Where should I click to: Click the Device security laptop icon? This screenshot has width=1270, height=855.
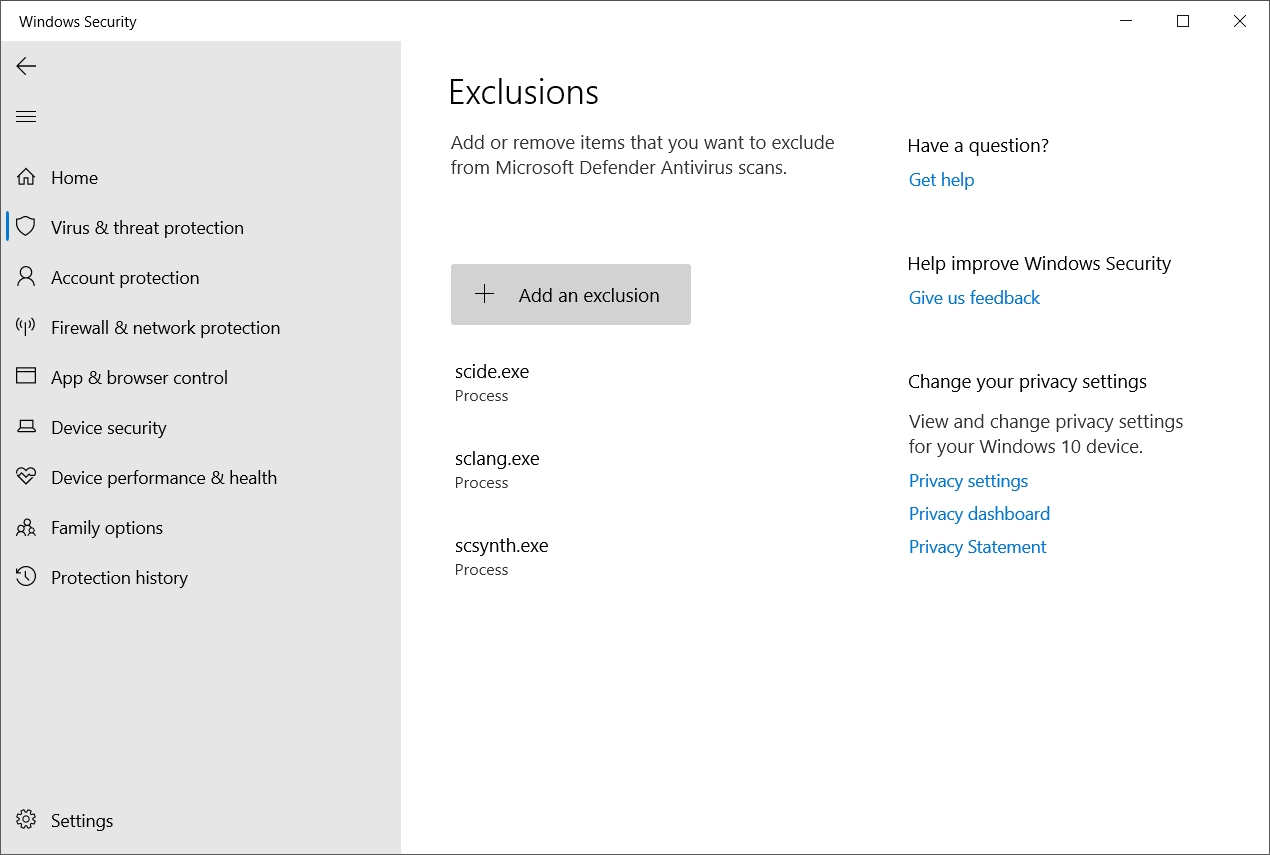26,427
